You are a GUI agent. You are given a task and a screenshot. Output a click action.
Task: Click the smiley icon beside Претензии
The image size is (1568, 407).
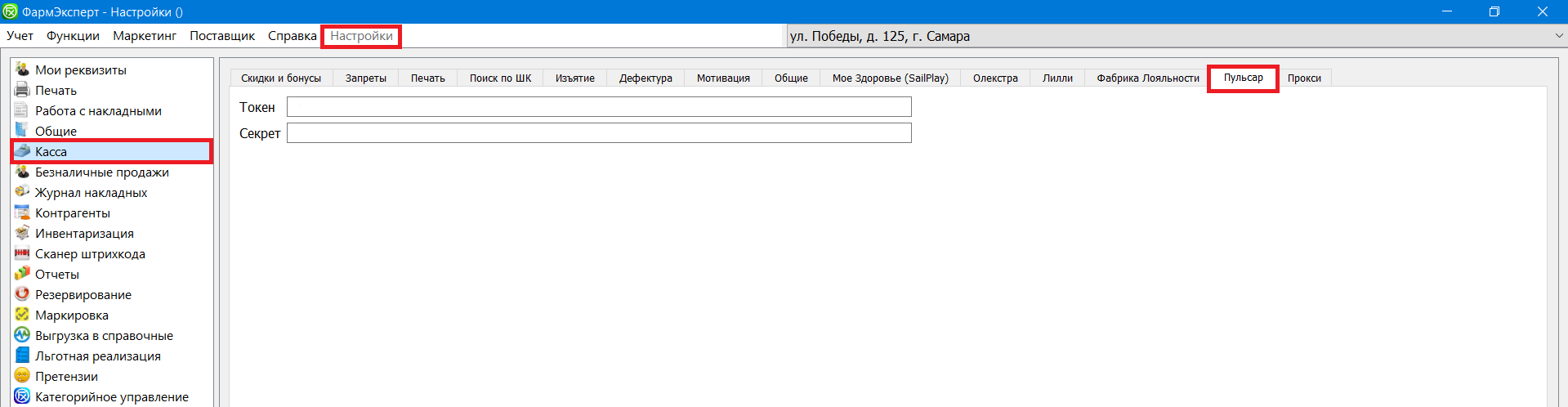[22, 376]
